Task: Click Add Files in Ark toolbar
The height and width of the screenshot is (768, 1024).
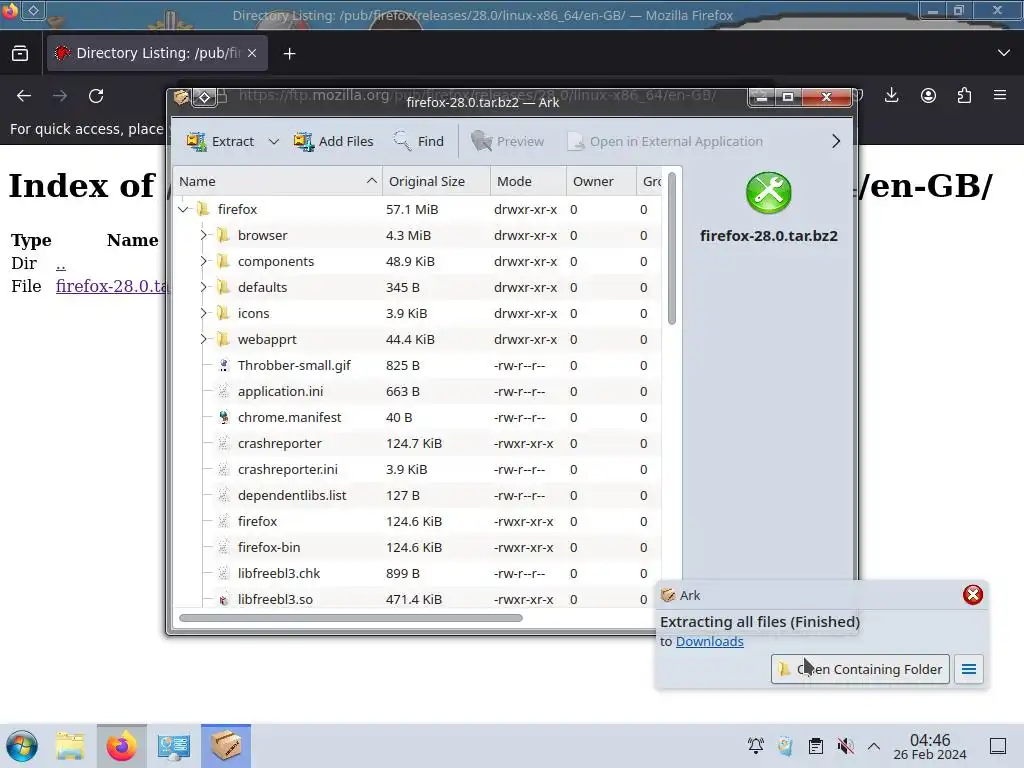Action: coord(333,141)
